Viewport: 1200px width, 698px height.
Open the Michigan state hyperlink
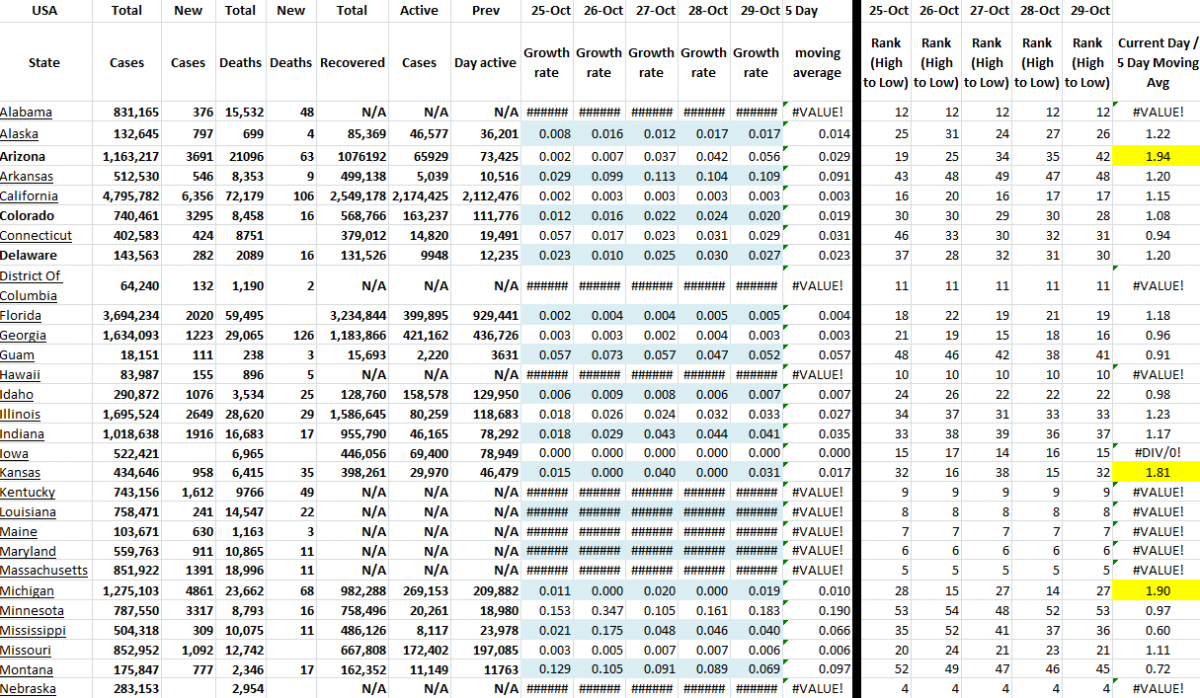pos(28,591)
